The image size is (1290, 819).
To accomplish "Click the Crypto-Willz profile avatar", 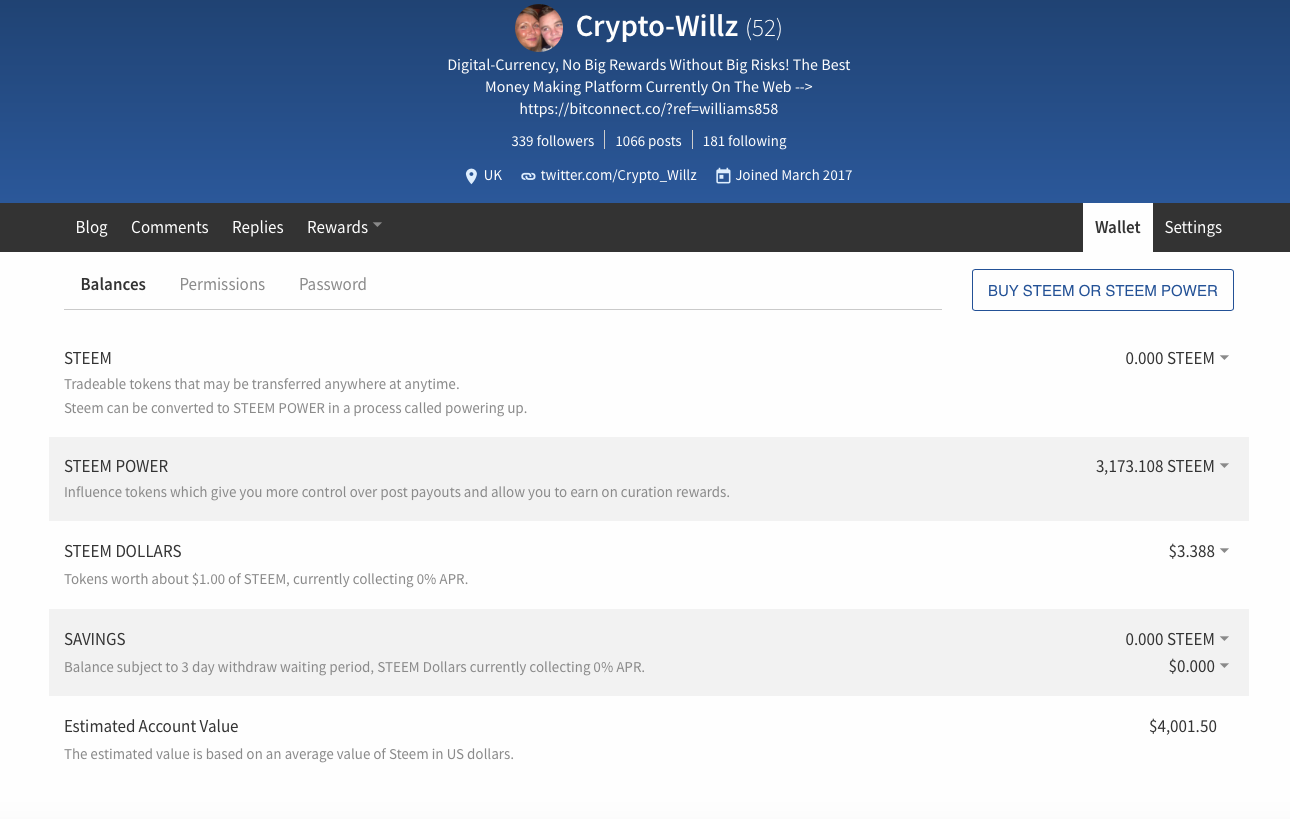I will (x=539, y=28).
